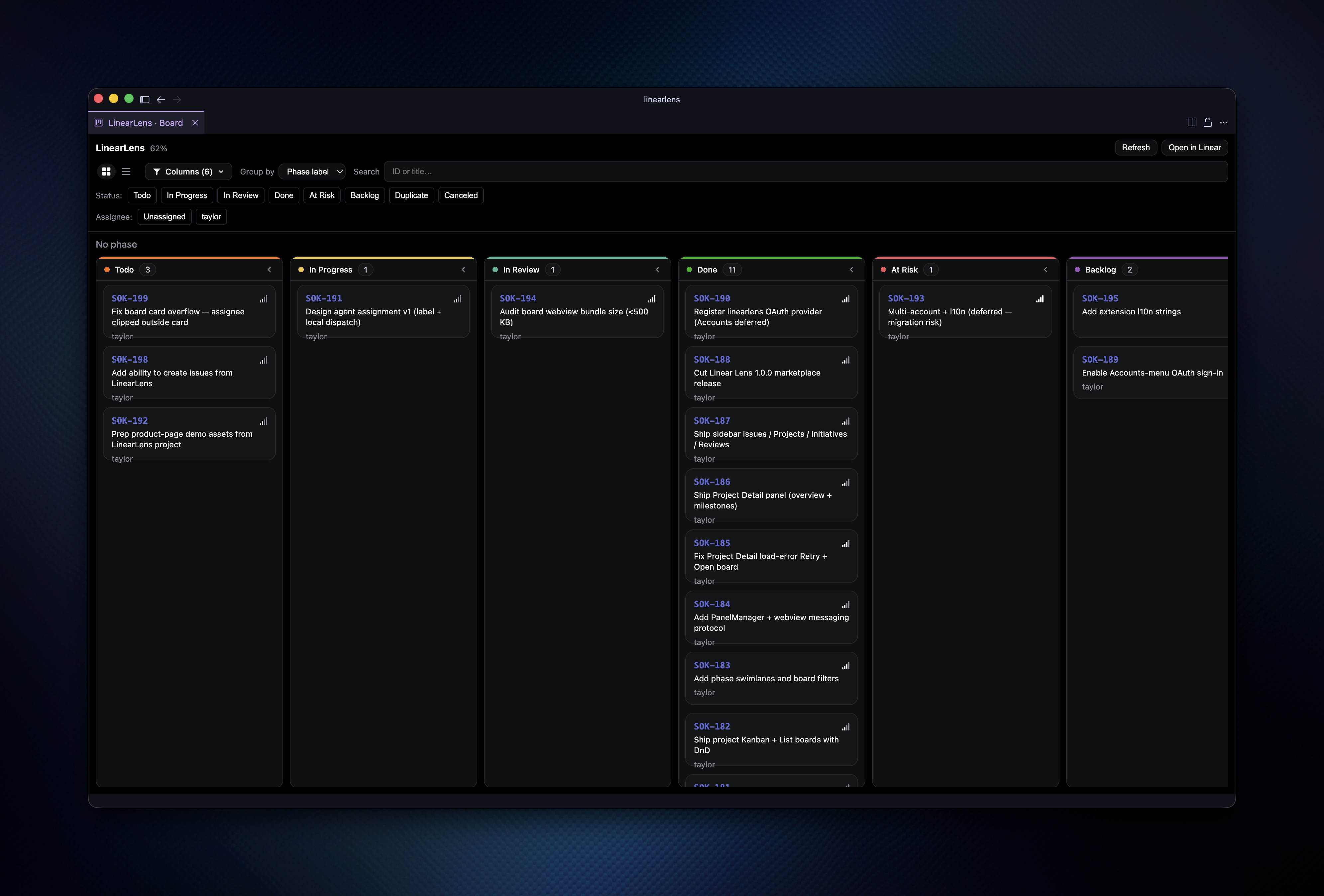The width and height of the screenshot is (1324, 896).
Task: Open issue link SOK-199
Action: click(x=129, y=298)
